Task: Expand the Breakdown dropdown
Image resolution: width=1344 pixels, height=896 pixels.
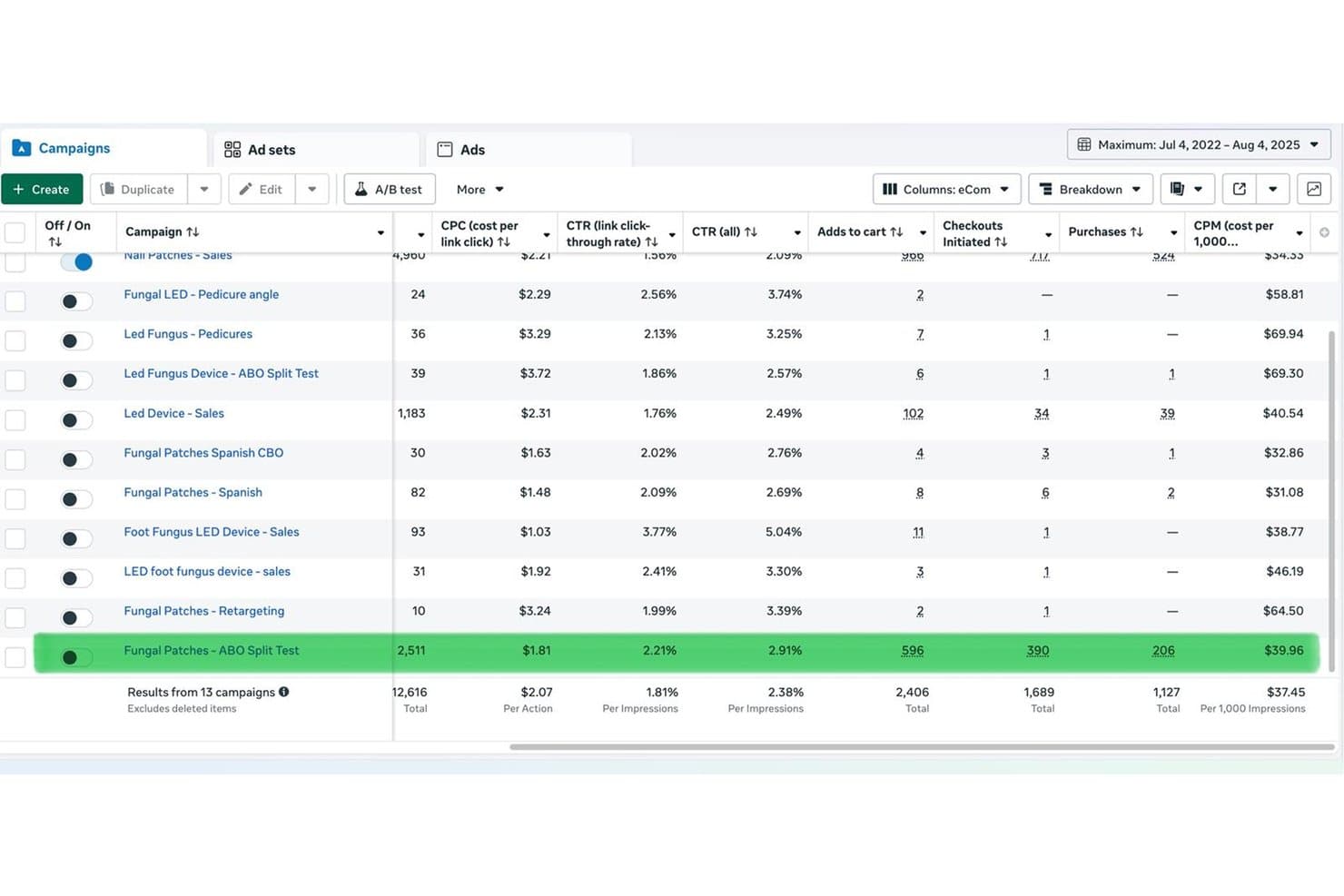Action: pos(1090,189)
